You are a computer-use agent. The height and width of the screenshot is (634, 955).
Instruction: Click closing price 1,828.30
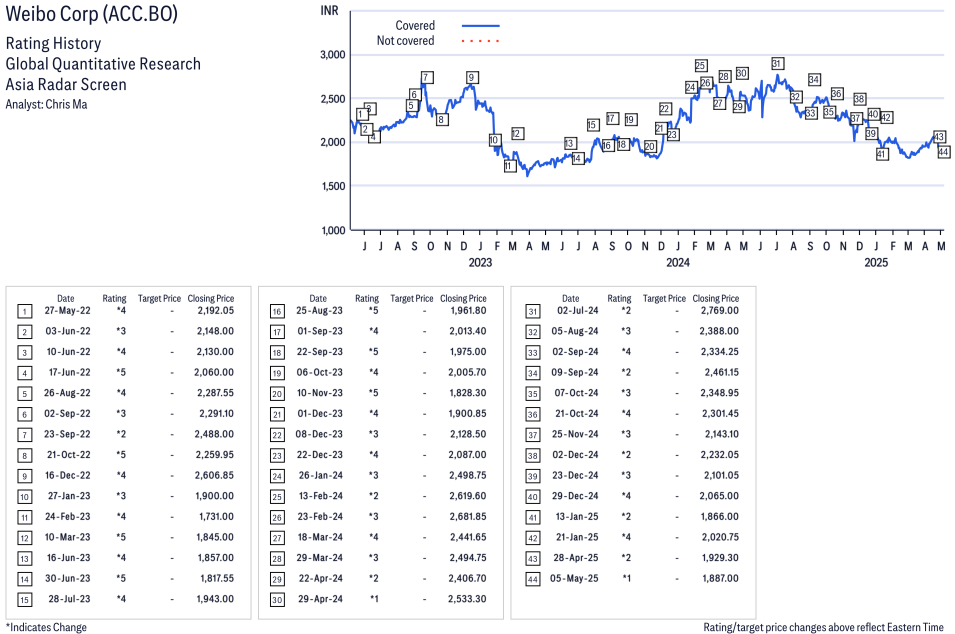click(x=468, y=393)
